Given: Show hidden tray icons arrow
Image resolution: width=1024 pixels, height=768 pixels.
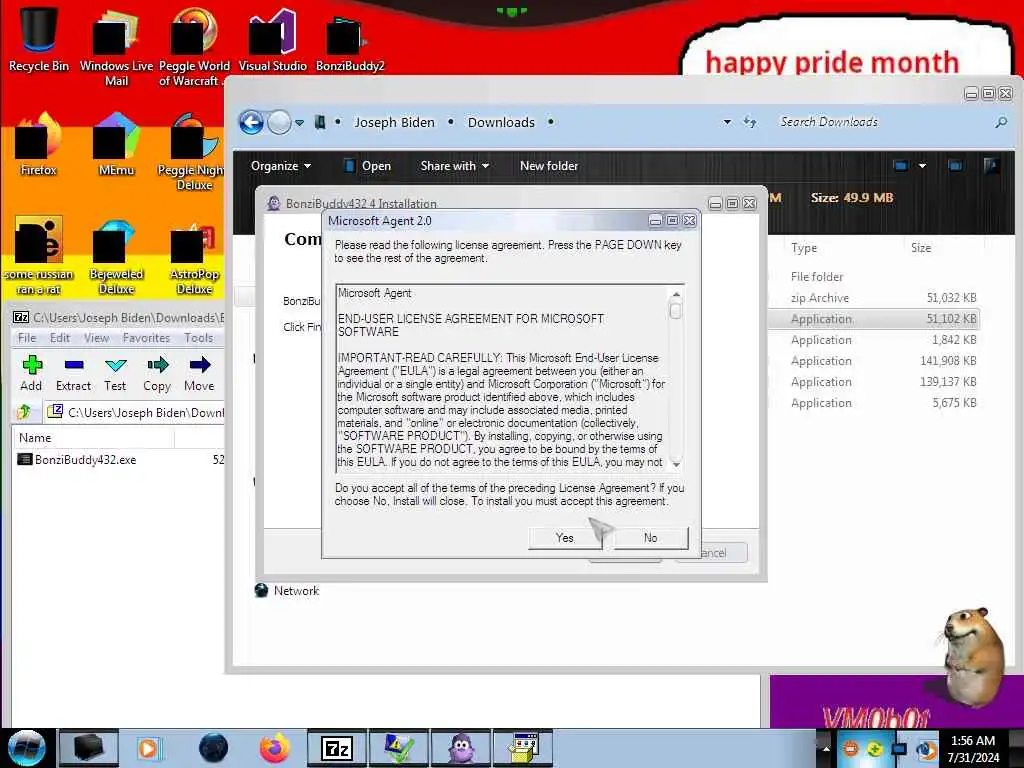Looking at the screenshot, I should tap(826, 748).
